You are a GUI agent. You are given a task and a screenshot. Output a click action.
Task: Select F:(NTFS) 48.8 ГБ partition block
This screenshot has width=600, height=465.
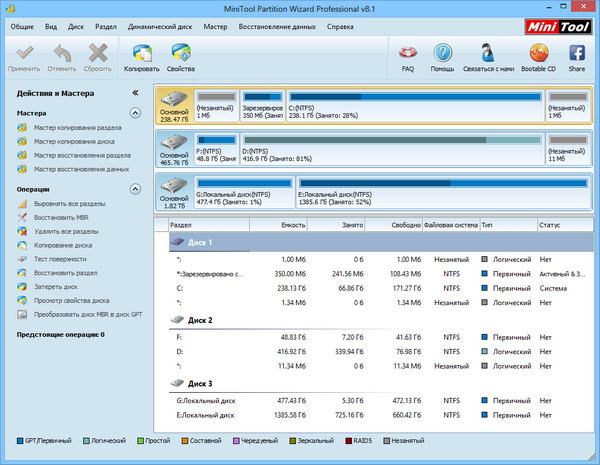[217, 149]
